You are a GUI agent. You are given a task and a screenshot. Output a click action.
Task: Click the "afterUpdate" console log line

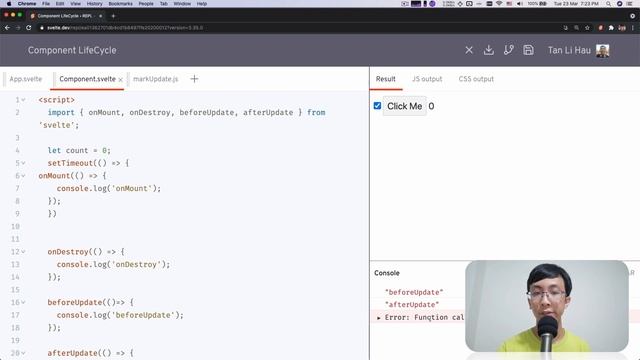coord(412,304)
